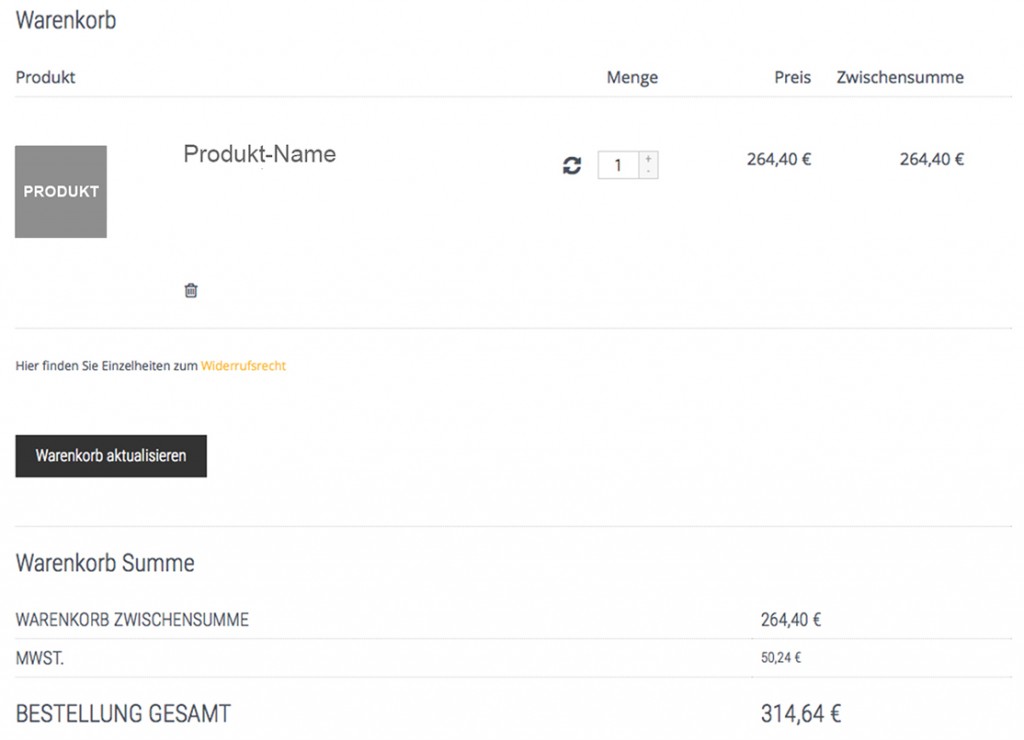The image size is (1024, 740).
Task: Click the MwSt. amount 50,24 €
Action: tap(781, 658)
